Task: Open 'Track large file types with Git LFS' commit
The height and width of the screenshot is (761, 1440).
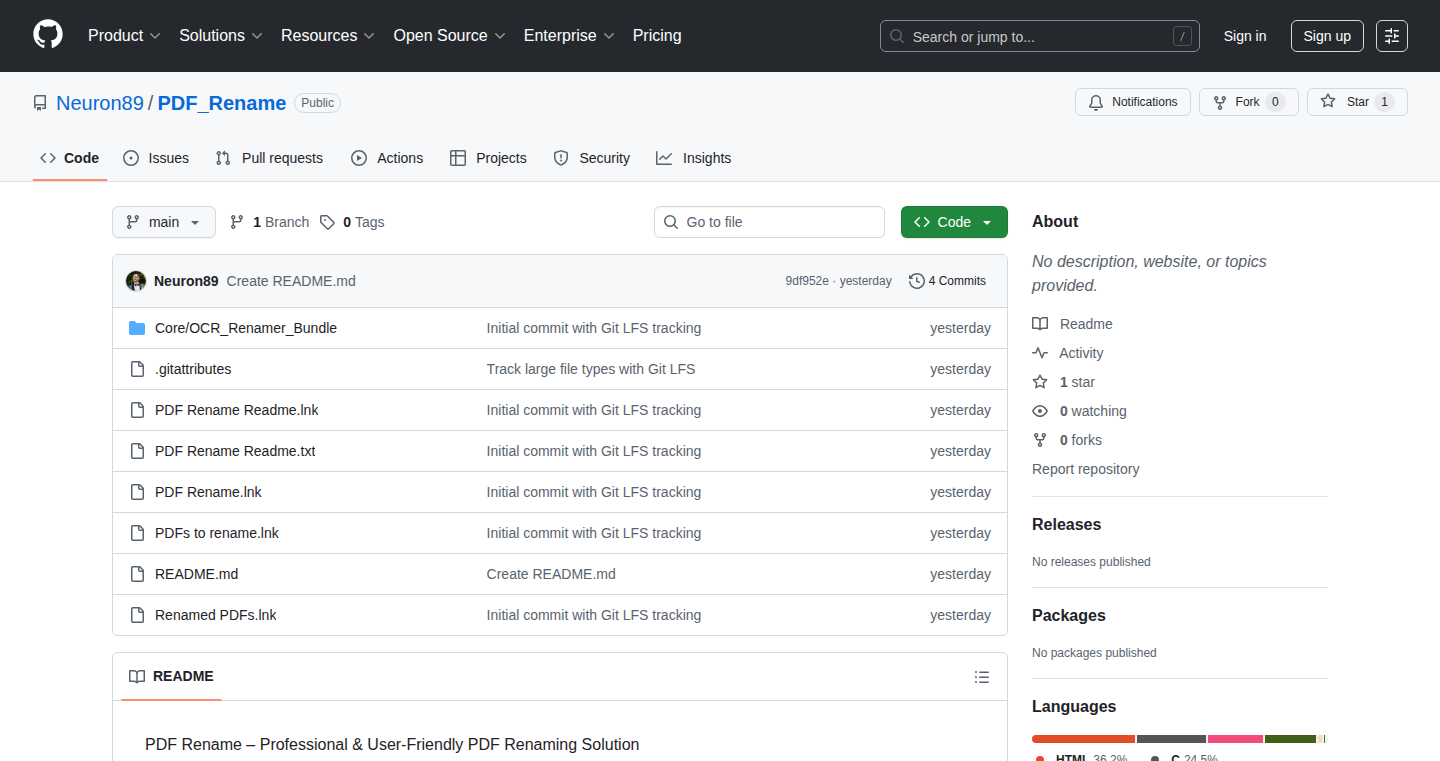Action: (x=591, y=369)
